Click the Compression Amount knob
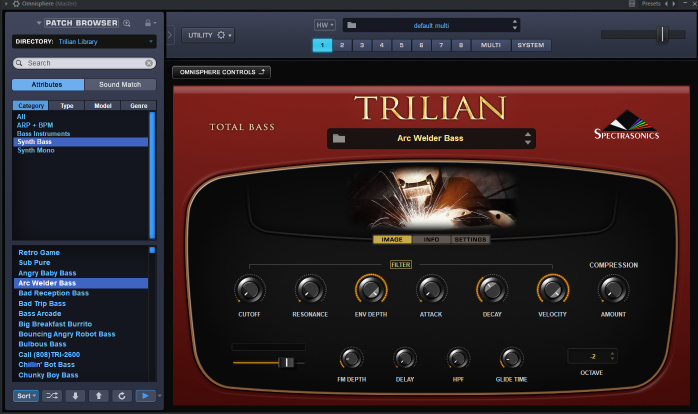698x414 pixels. [x=613, y=290]
